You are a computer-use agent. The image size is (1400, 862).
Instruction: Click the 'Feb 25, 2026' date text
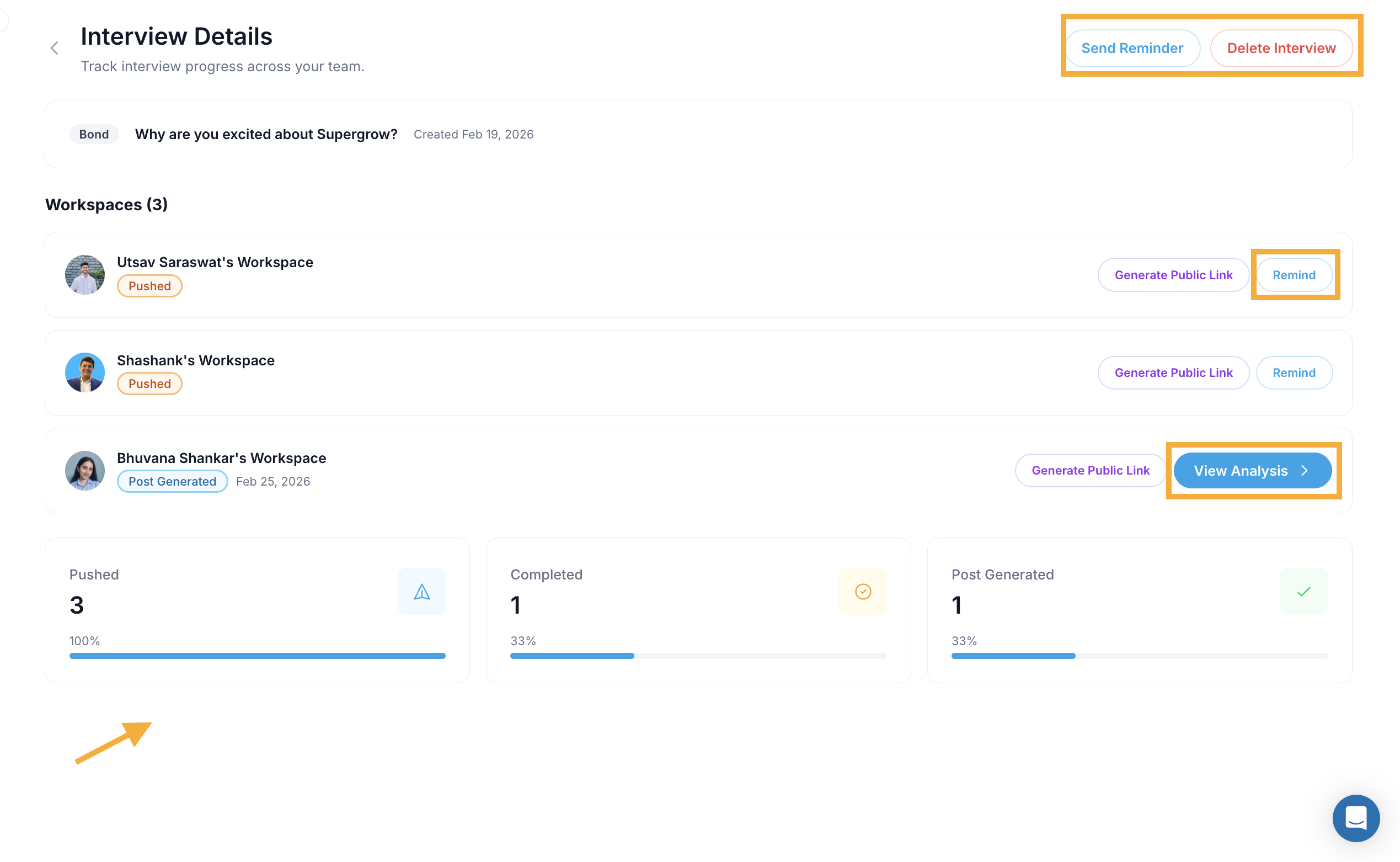click(x=273, y=481)
